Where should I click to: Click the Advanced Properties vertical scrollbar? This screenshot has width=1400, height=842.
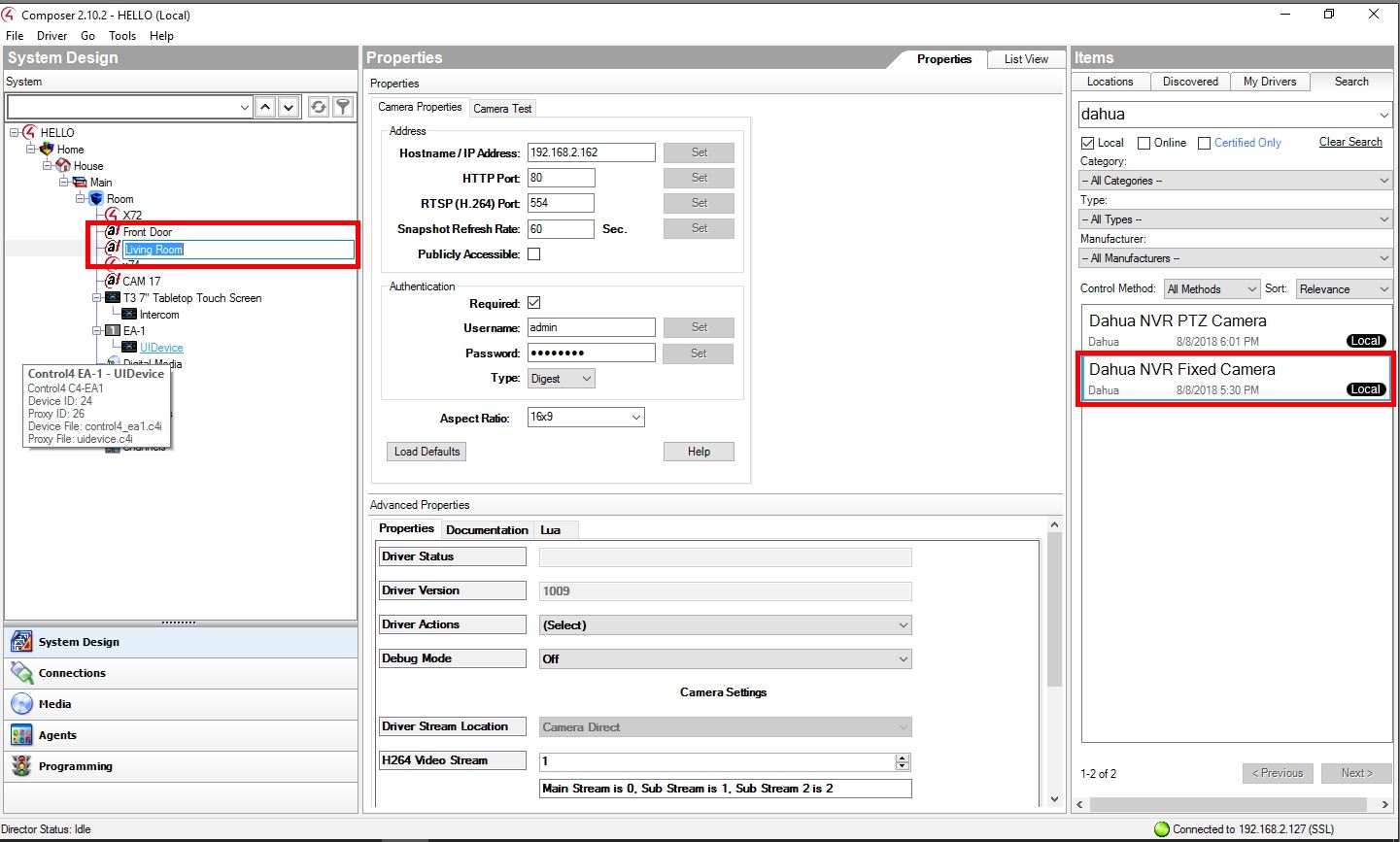[x=1055, y=662]
